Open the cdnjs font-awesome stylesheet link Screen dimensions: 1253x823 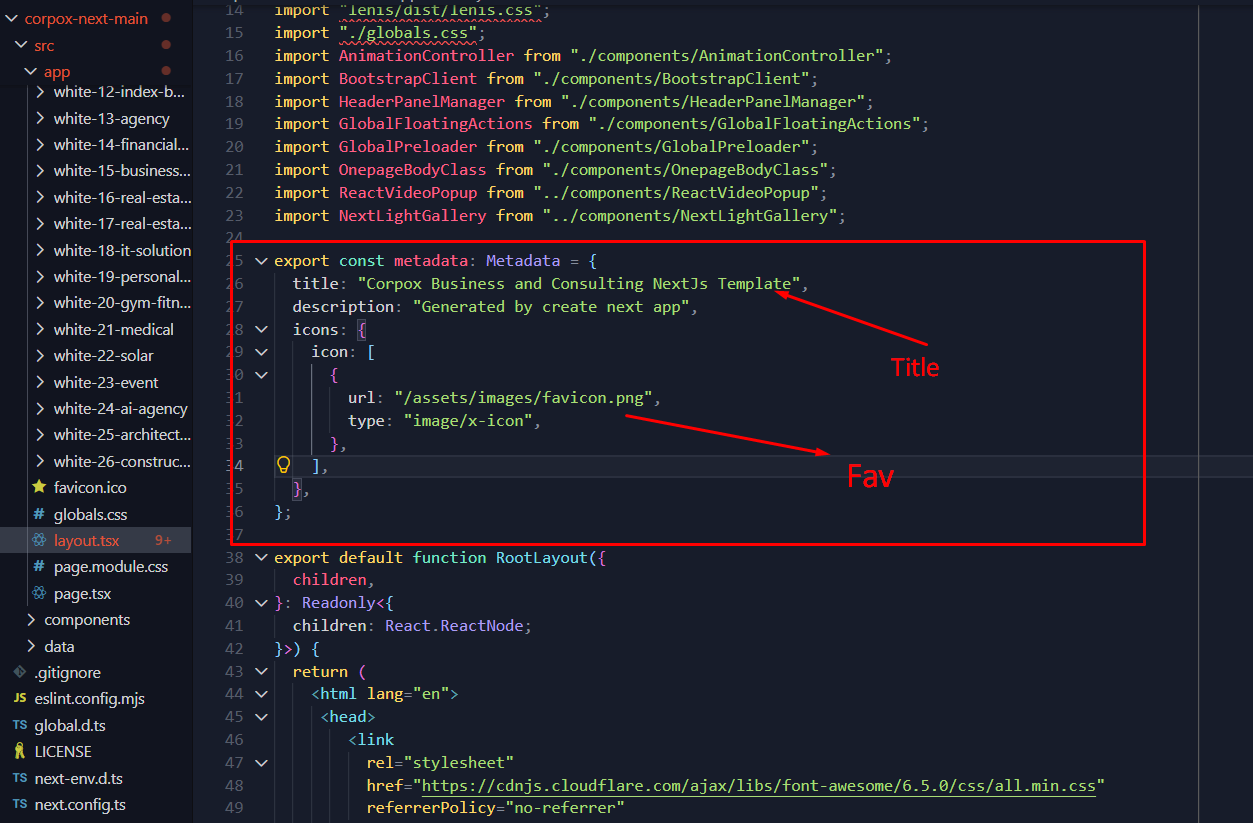[759, 785]
